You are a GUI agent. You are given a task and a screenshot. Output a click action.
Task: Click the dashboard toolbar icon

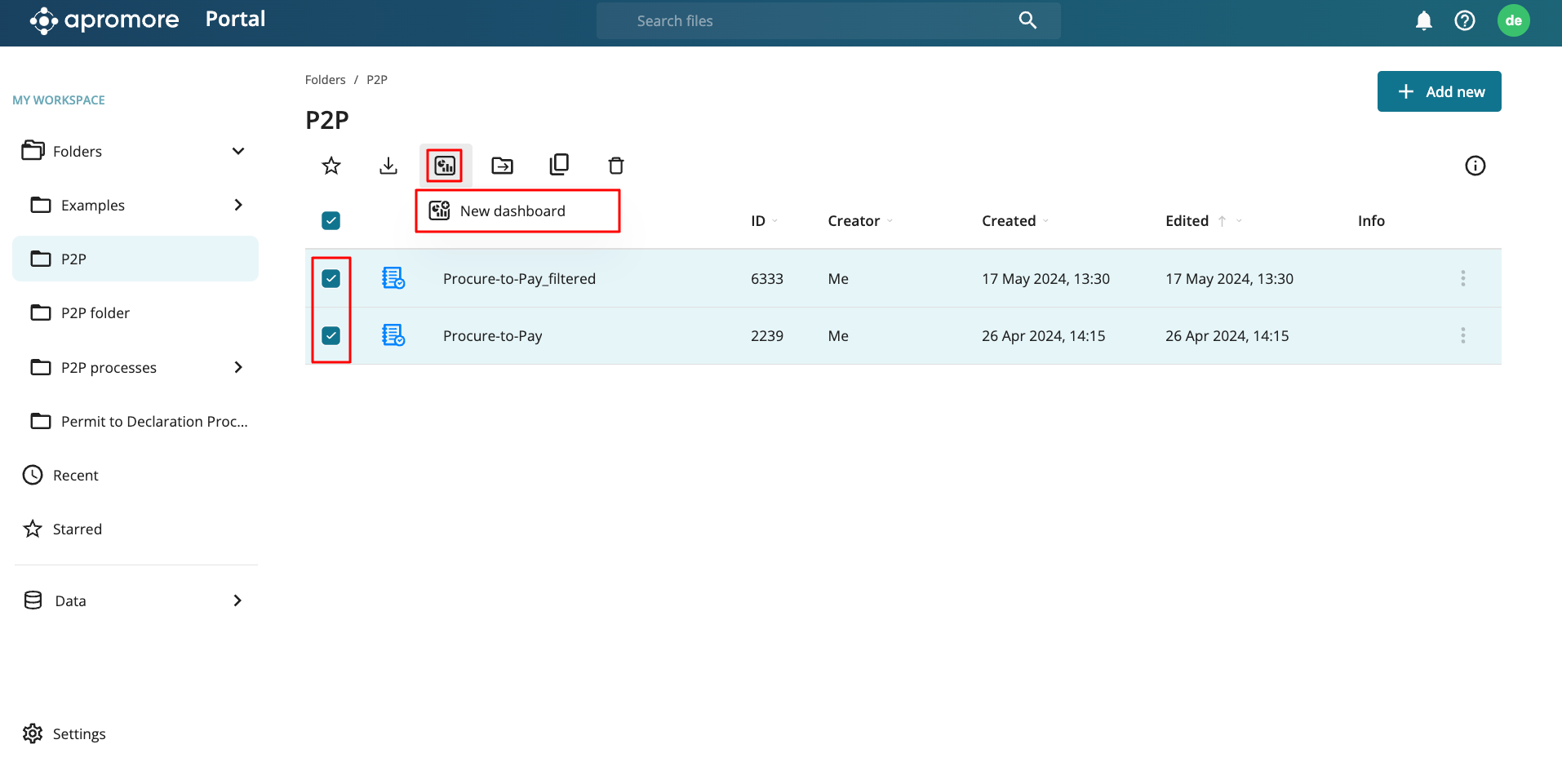(x=445, y=166)
